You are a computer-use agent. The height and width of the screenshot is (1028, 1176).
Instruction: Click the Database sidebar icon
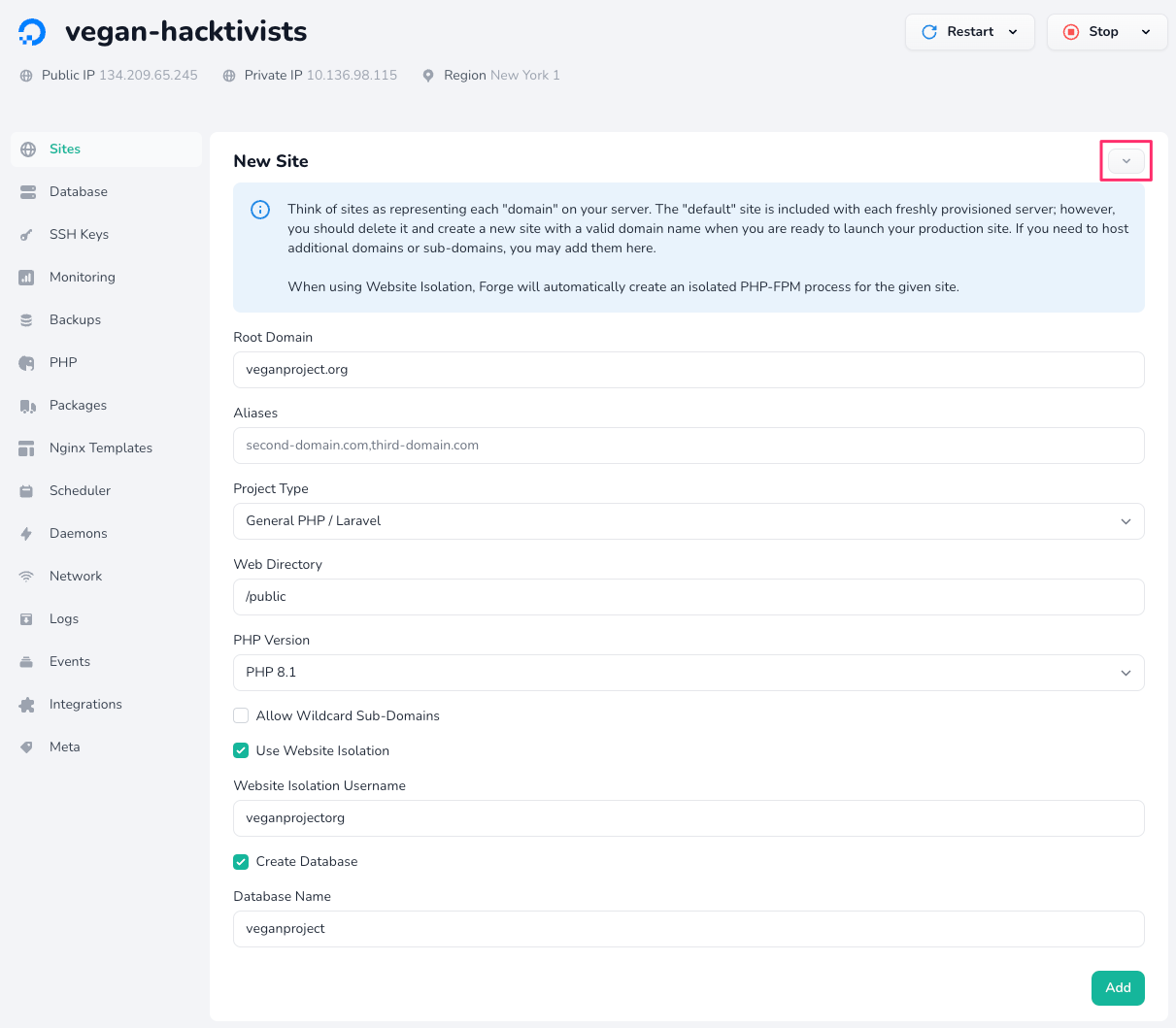(27, 192)
